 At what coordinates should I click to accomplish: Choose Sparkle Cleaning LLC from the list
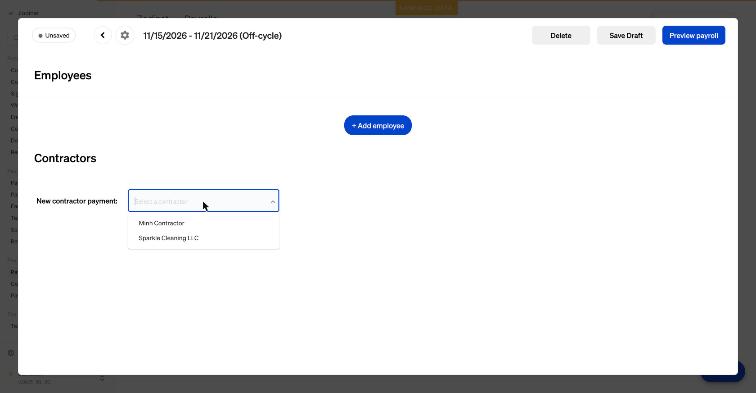[168, 238]
